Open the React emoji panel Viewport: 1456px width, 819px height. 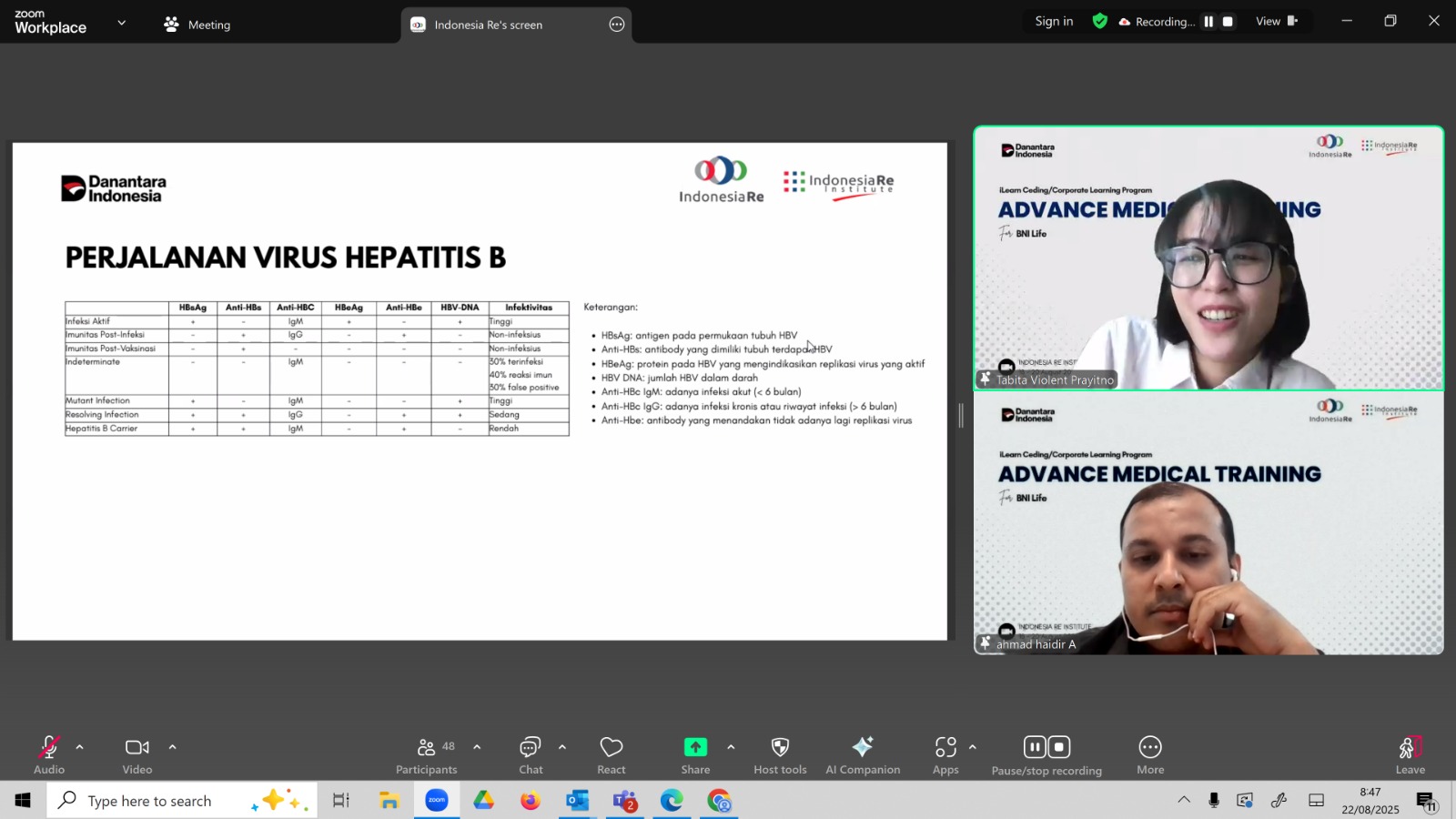[611, 754]
